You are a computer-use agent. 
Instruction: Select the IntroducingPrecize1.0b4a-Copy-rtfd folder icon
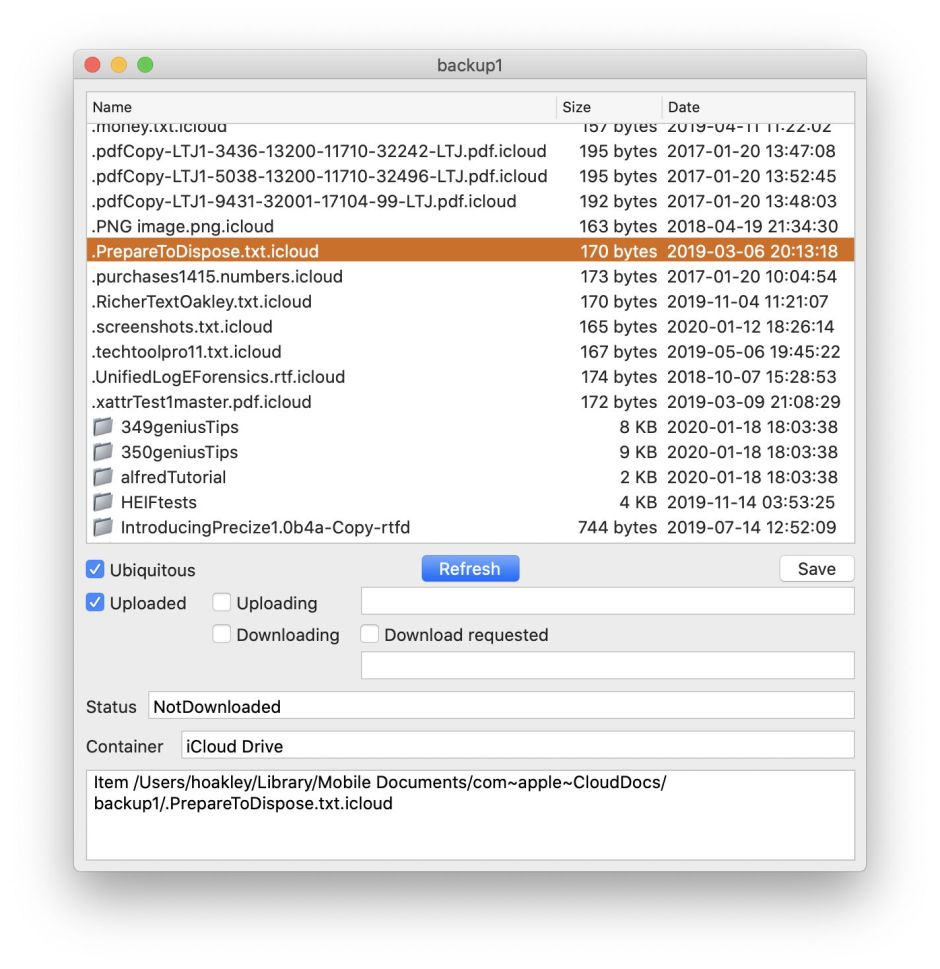(x=103, y=527)
